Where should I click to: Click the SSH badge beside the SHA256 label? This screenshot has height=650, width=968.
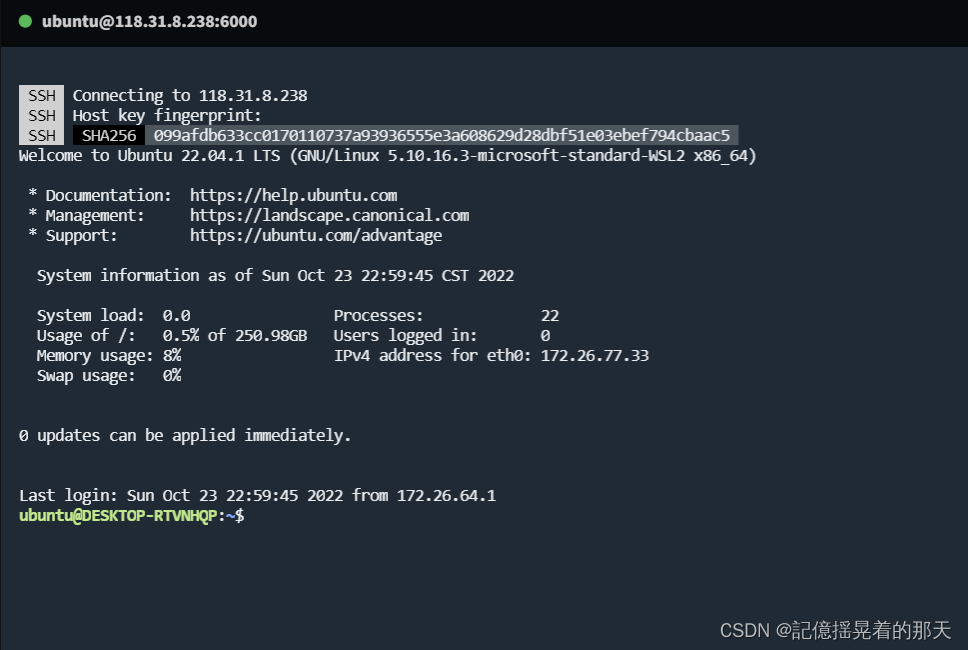coord(42,136)
